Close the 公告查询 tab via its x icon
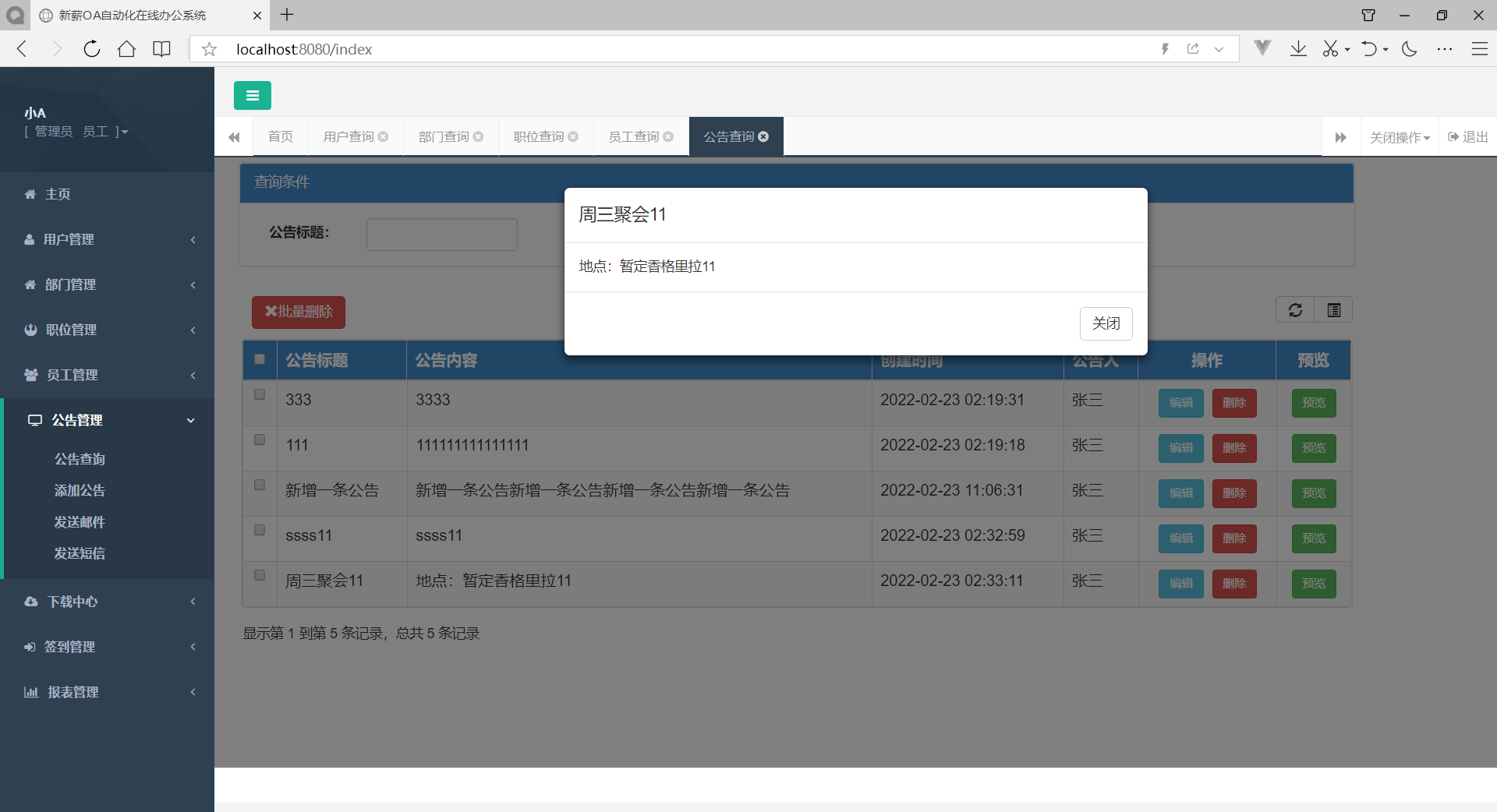 [763, 136]
